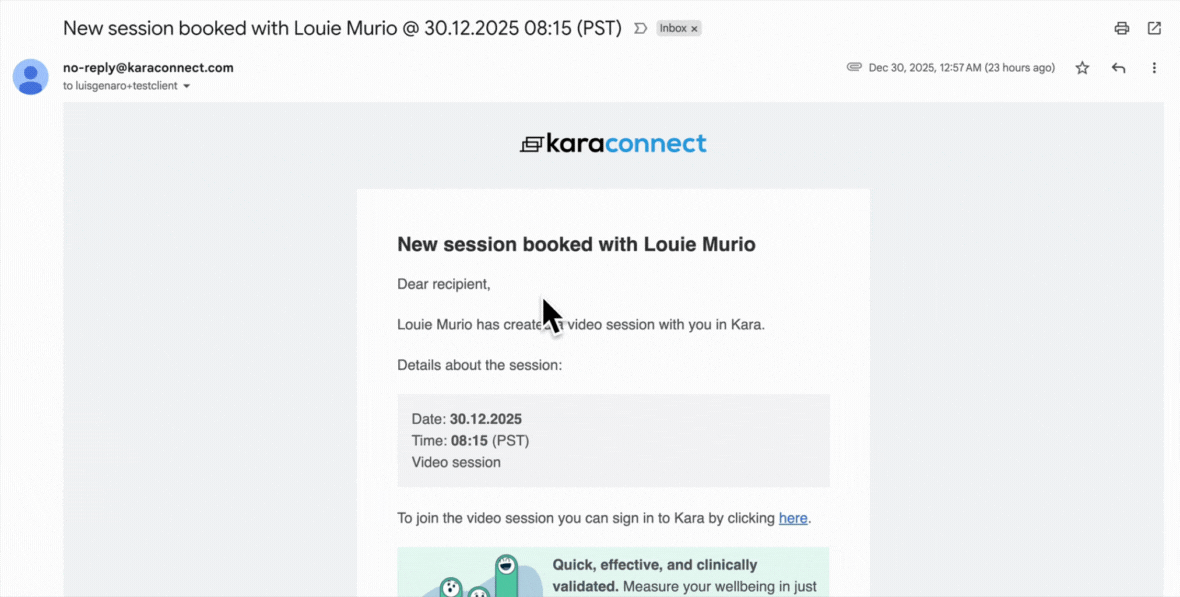Click the Kara Connect logo
Image resolution: width=1180 pixels, height=597 pixels.
[613, 144]
